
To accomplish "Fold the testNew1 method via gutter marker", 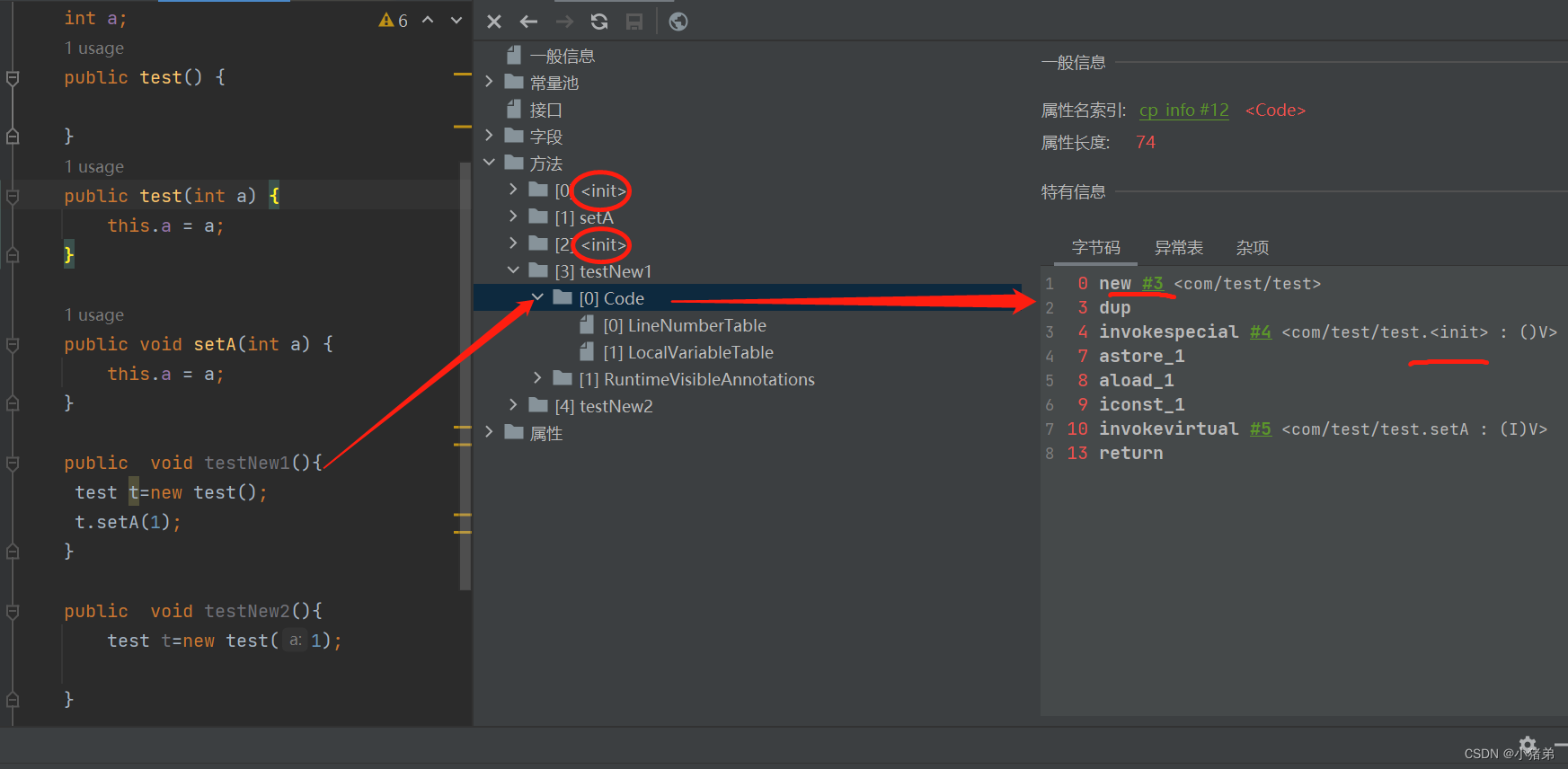I will click(13, 464).
